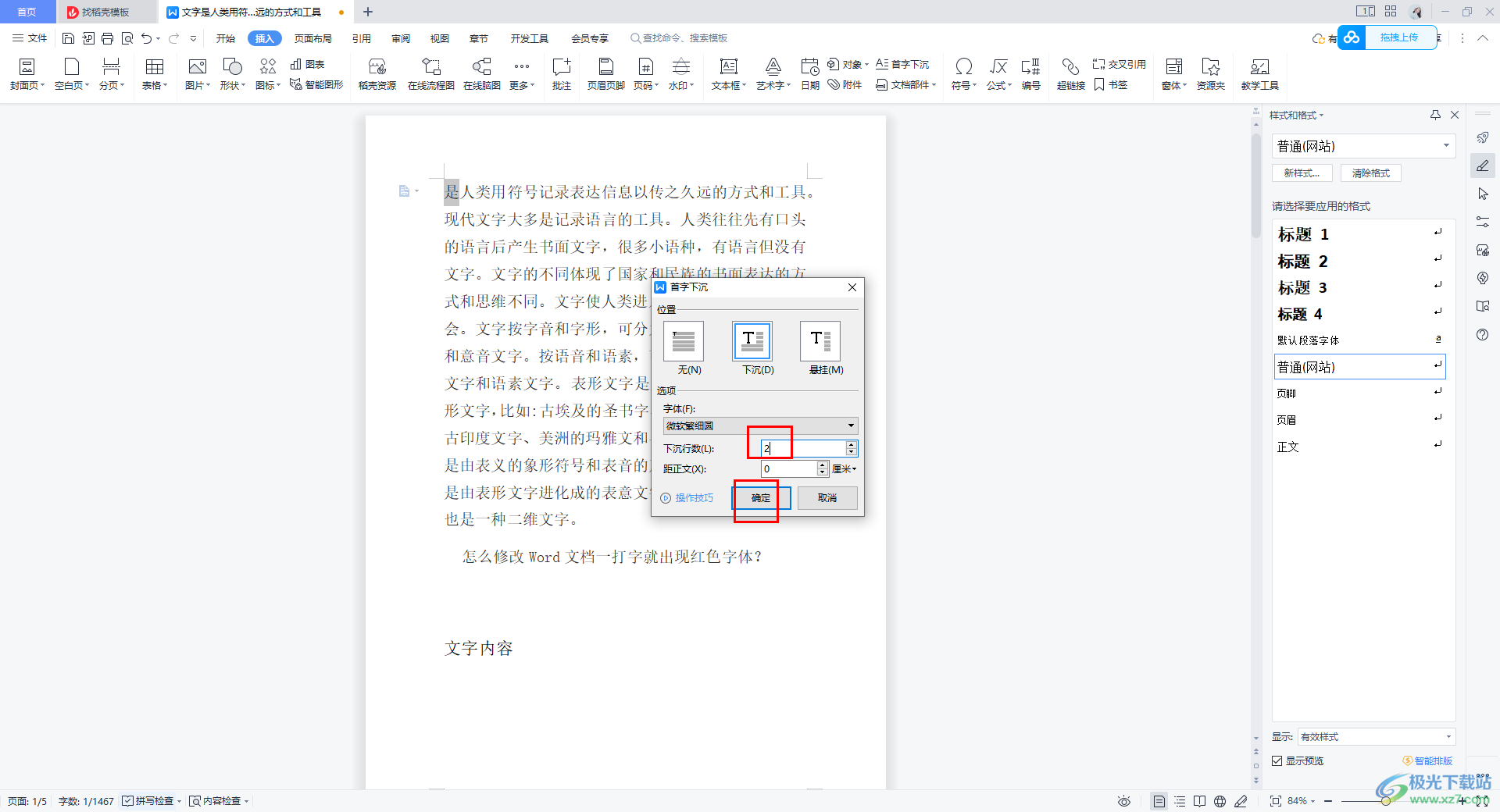The width and height of the screenshot is (1500, 812).
Task: Toggle the 显示预览 checkbox
Action: point(1277,760)
